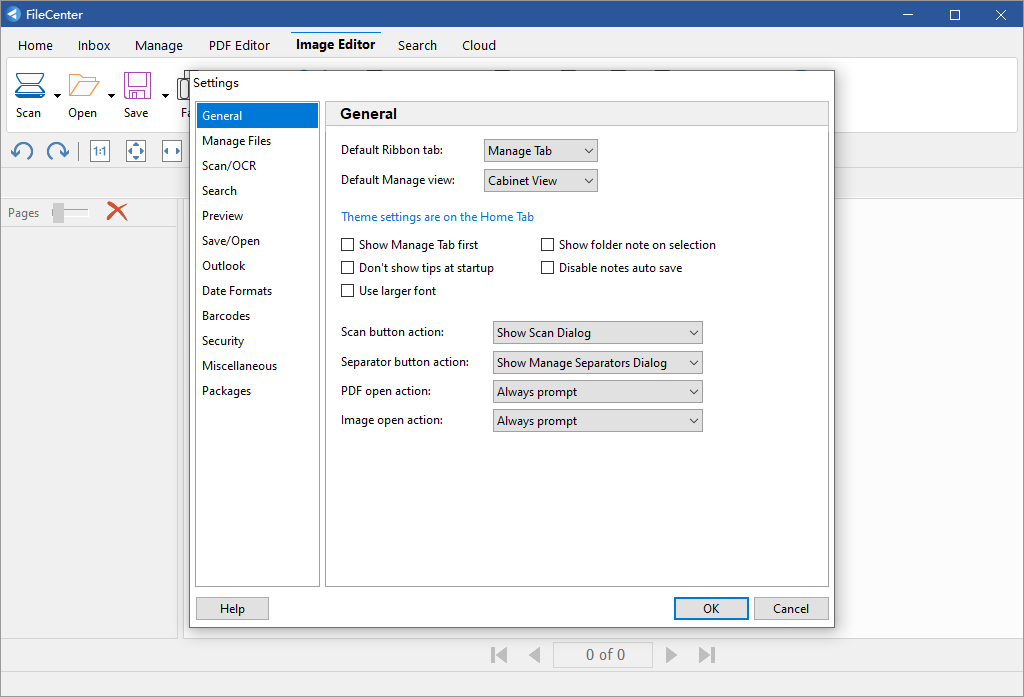Click the Undo rotate-left arrow icon

click(x=22, y=152)
